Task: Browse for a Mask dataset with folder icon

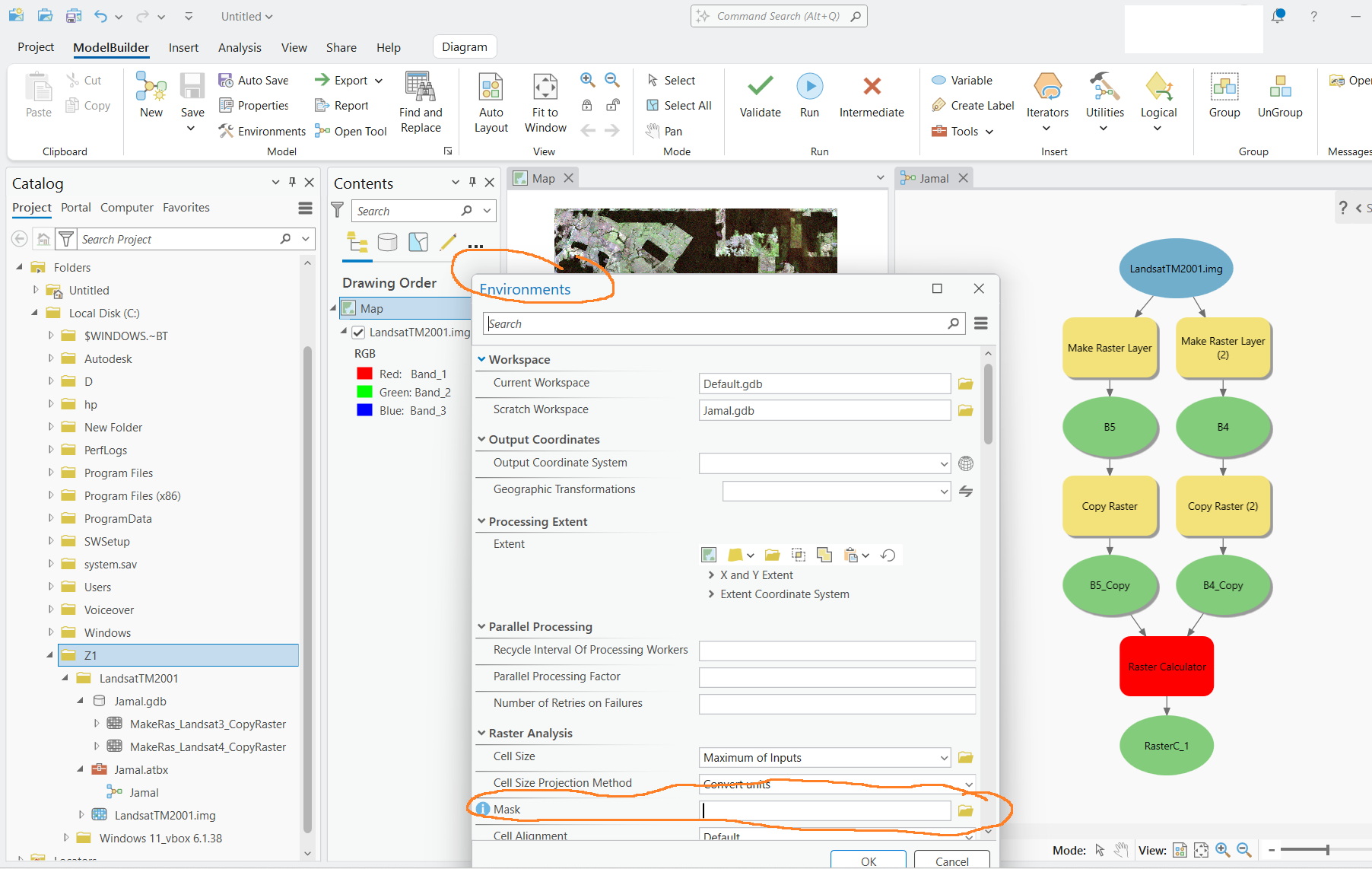Action: point(965,810)
